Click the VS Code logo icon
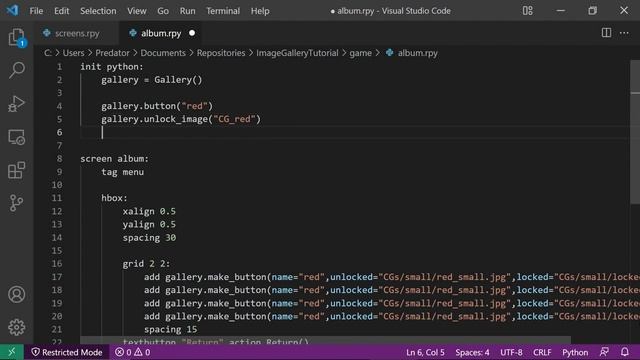This screenshot has height=360, width=640. tap(12, 10)
